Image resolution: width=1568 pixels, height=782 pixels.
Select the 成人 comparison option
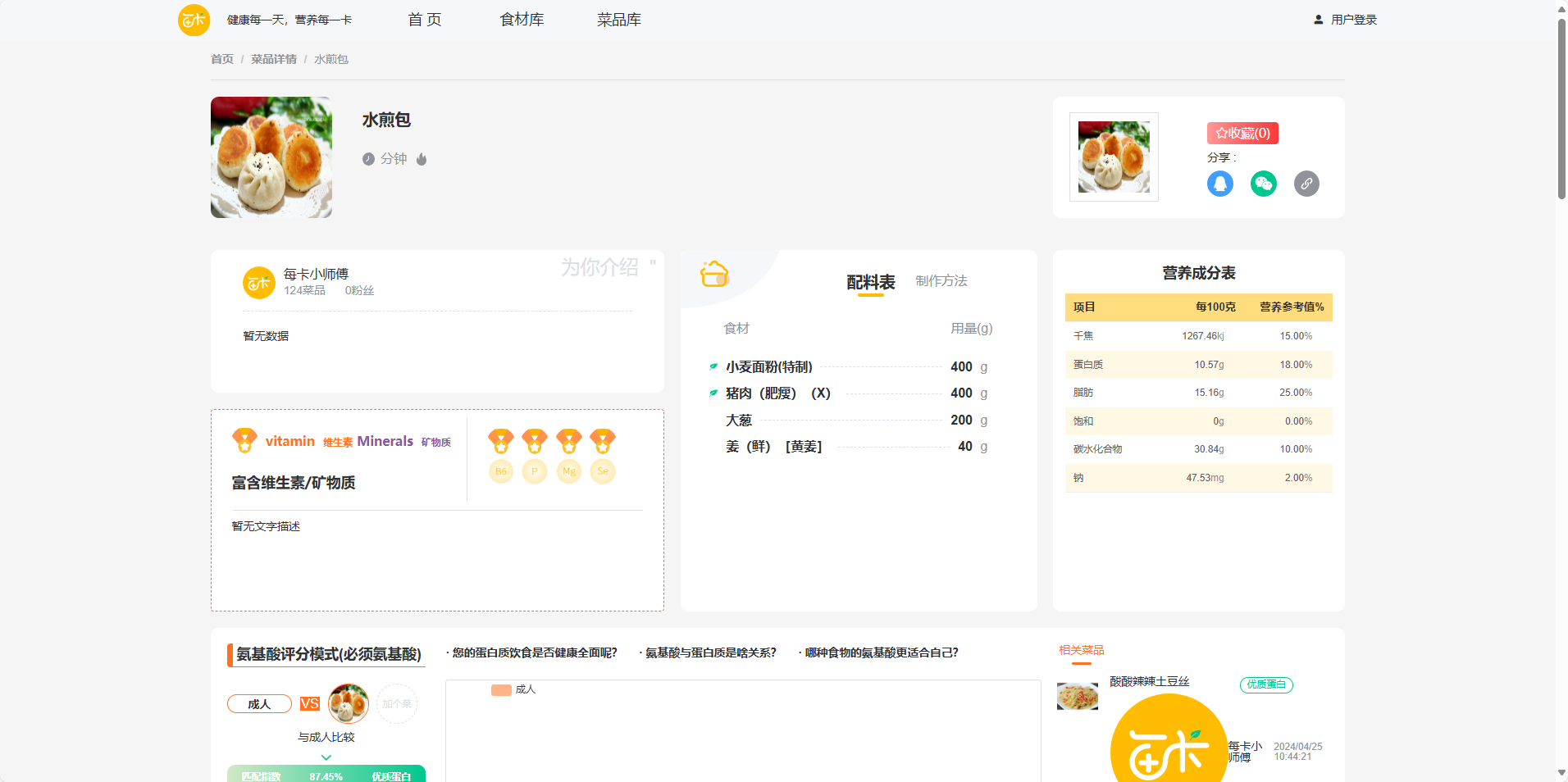point(259,703)
